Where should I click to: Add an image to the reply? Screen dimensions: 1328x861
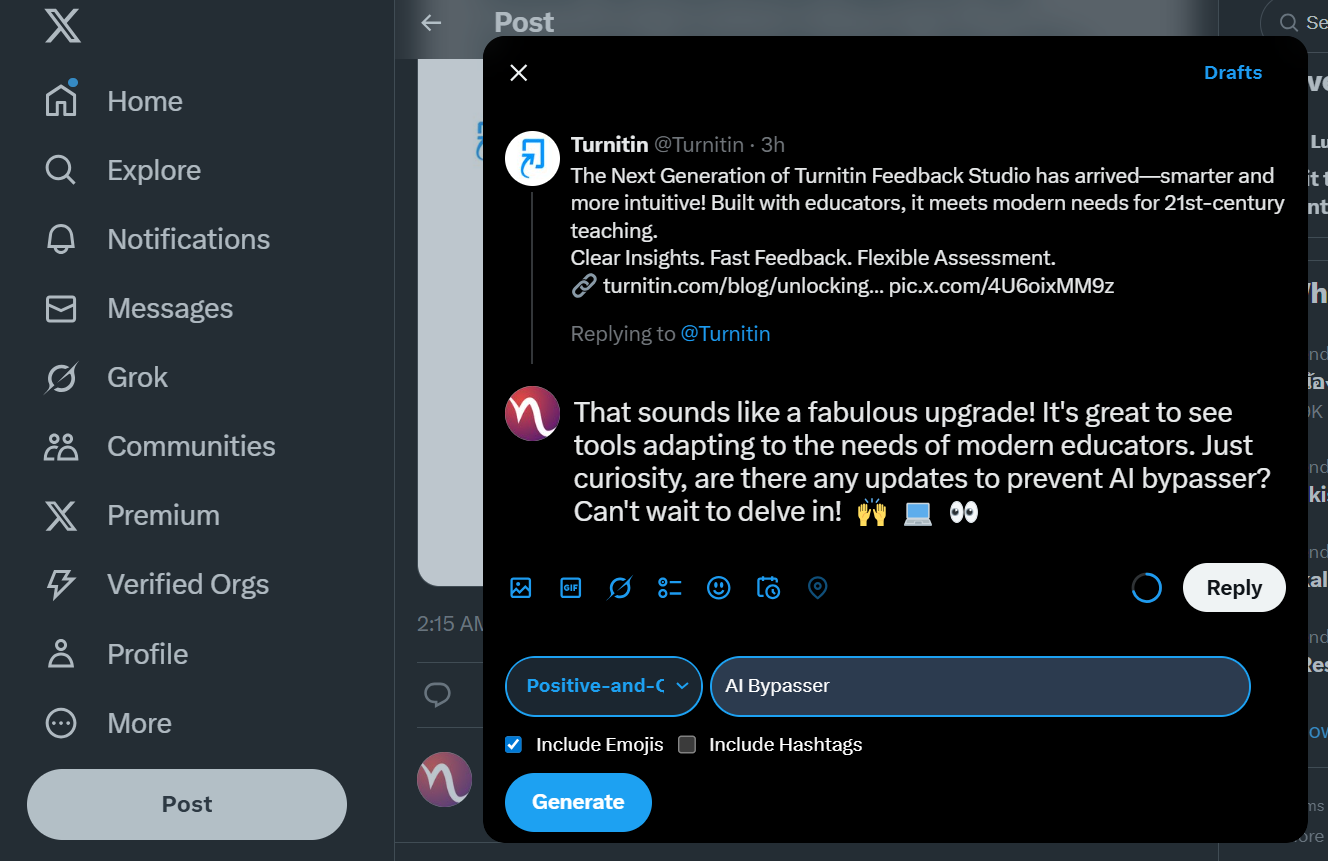pos(520,588)
